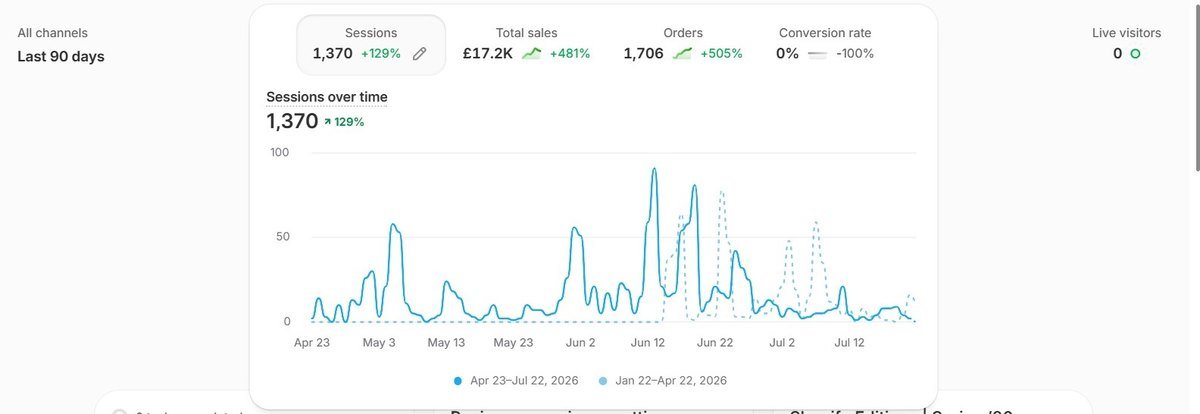The image size is (1200, 414).
Task: Click the Jun 22 x-axis date label
Action: 715,342
